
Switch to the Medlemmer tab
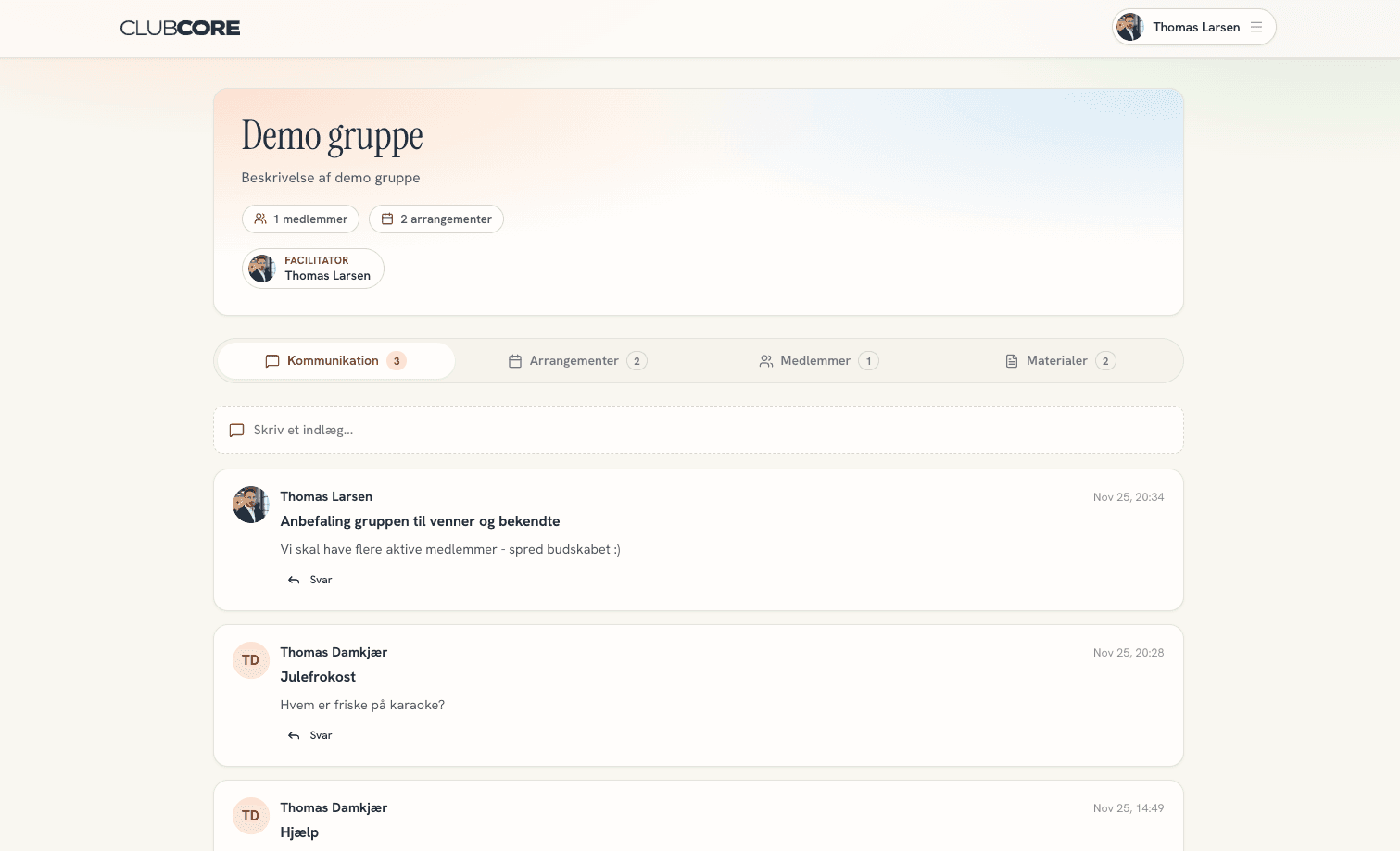(x=818, y=360)
